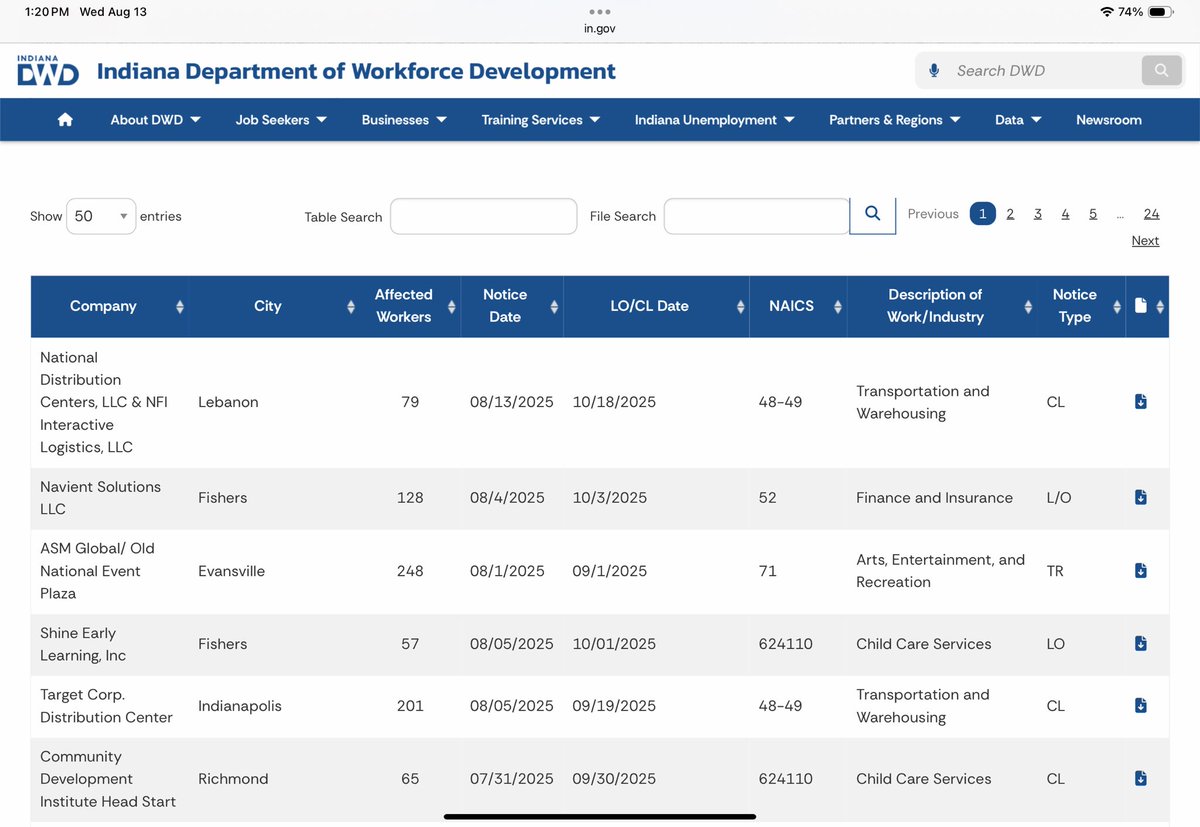Download the Target Corp. Distribution Center notice
The width and height of the screenshot is (1200, 827).
[1141, 705]
